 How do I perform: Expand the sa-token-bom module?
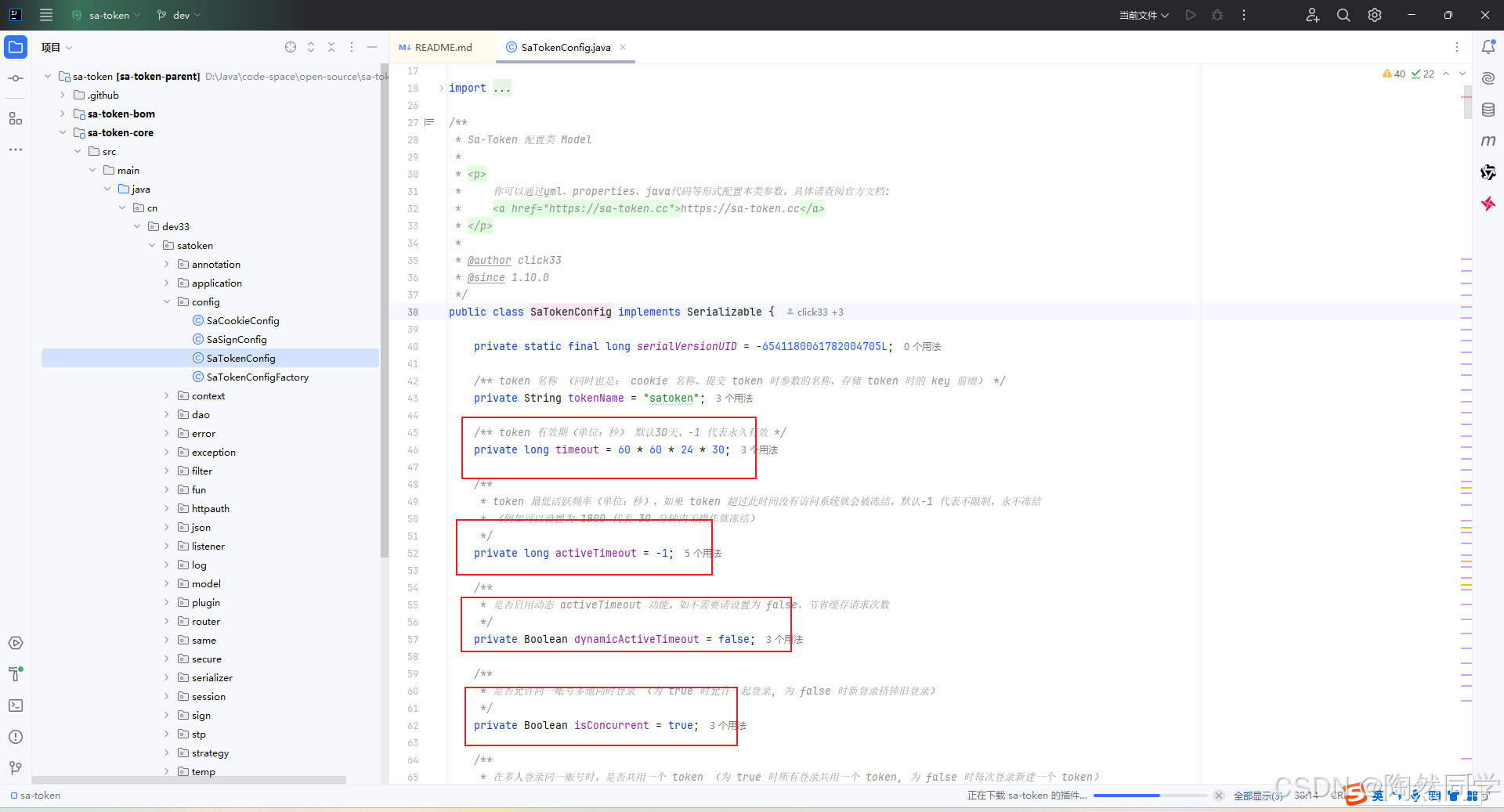(63, 114)
